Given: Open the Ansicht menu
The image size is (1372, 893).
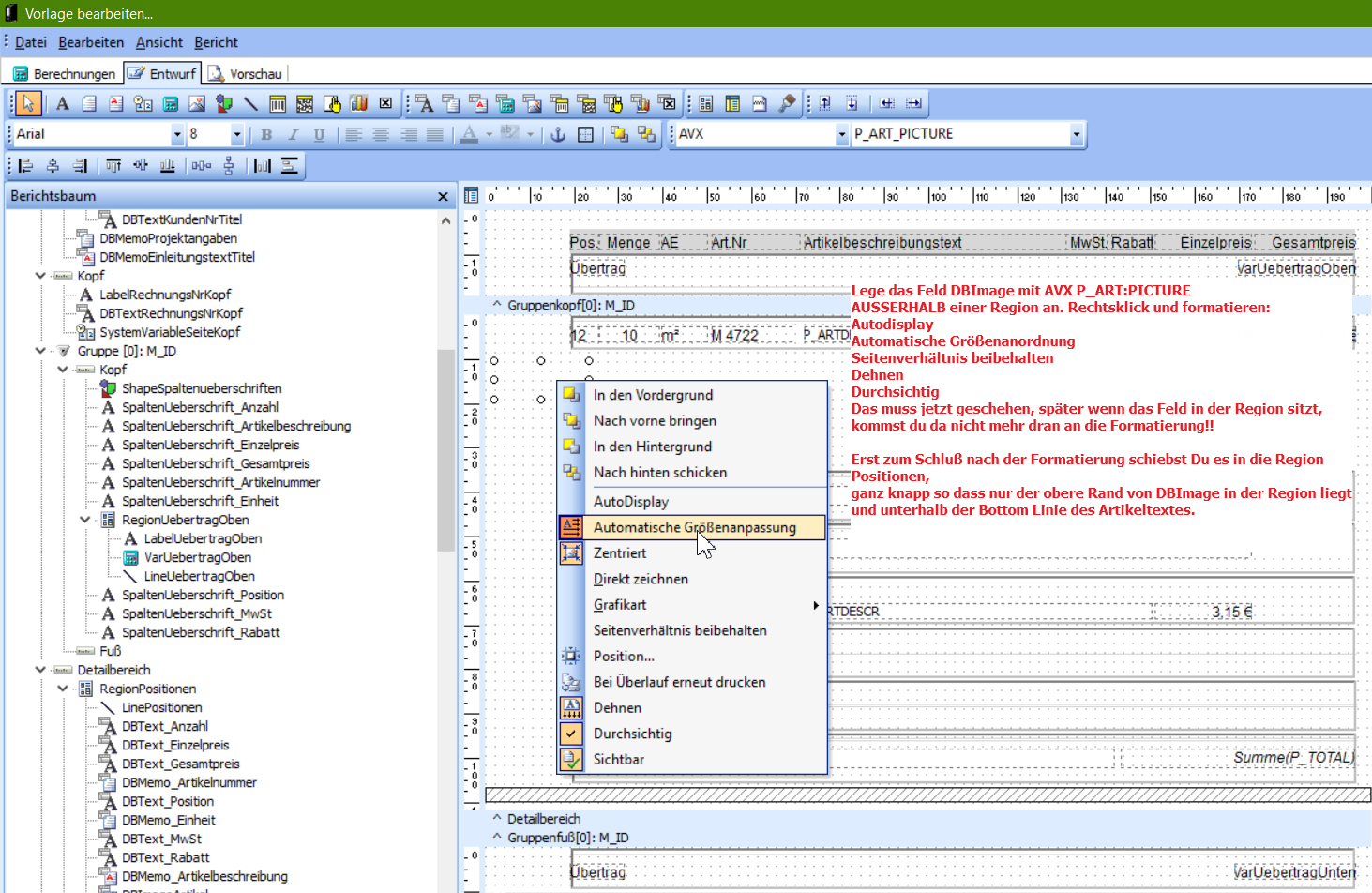Looking at the screenshot, I should coord(159,42).
